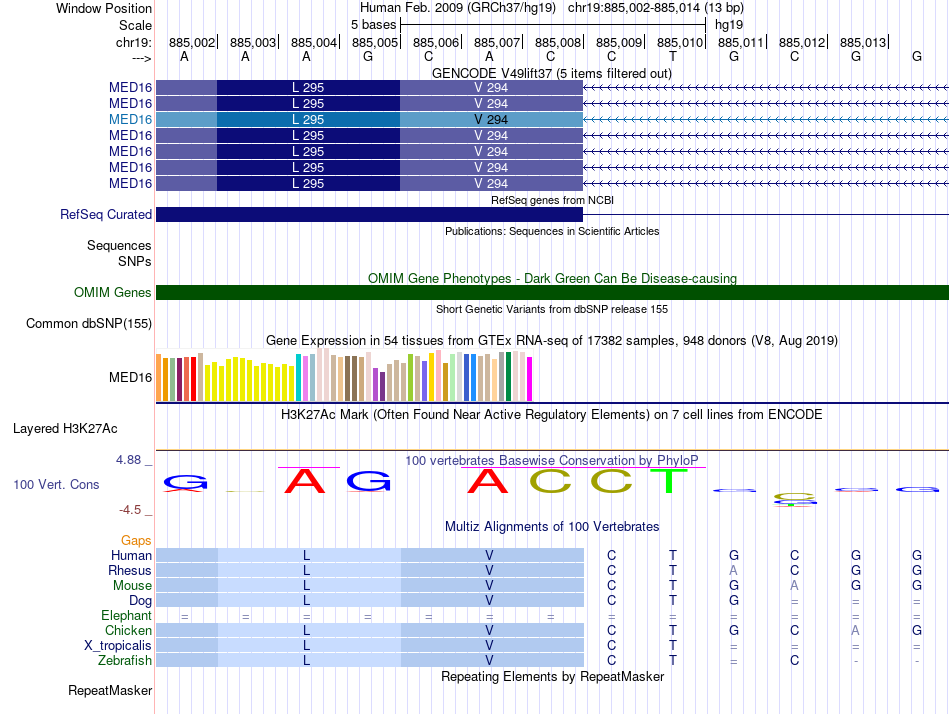Click the H3K27Ac Mark ENCODE track title
This screenshot has width=950, height=714.
tap(552, 415)
